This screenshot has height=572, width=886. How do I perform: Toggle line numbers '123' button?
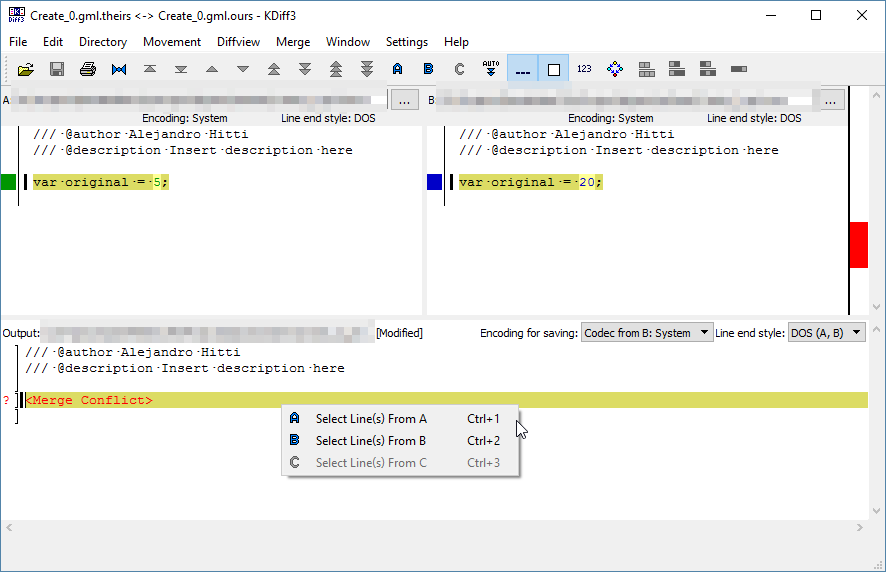point(584,69)
